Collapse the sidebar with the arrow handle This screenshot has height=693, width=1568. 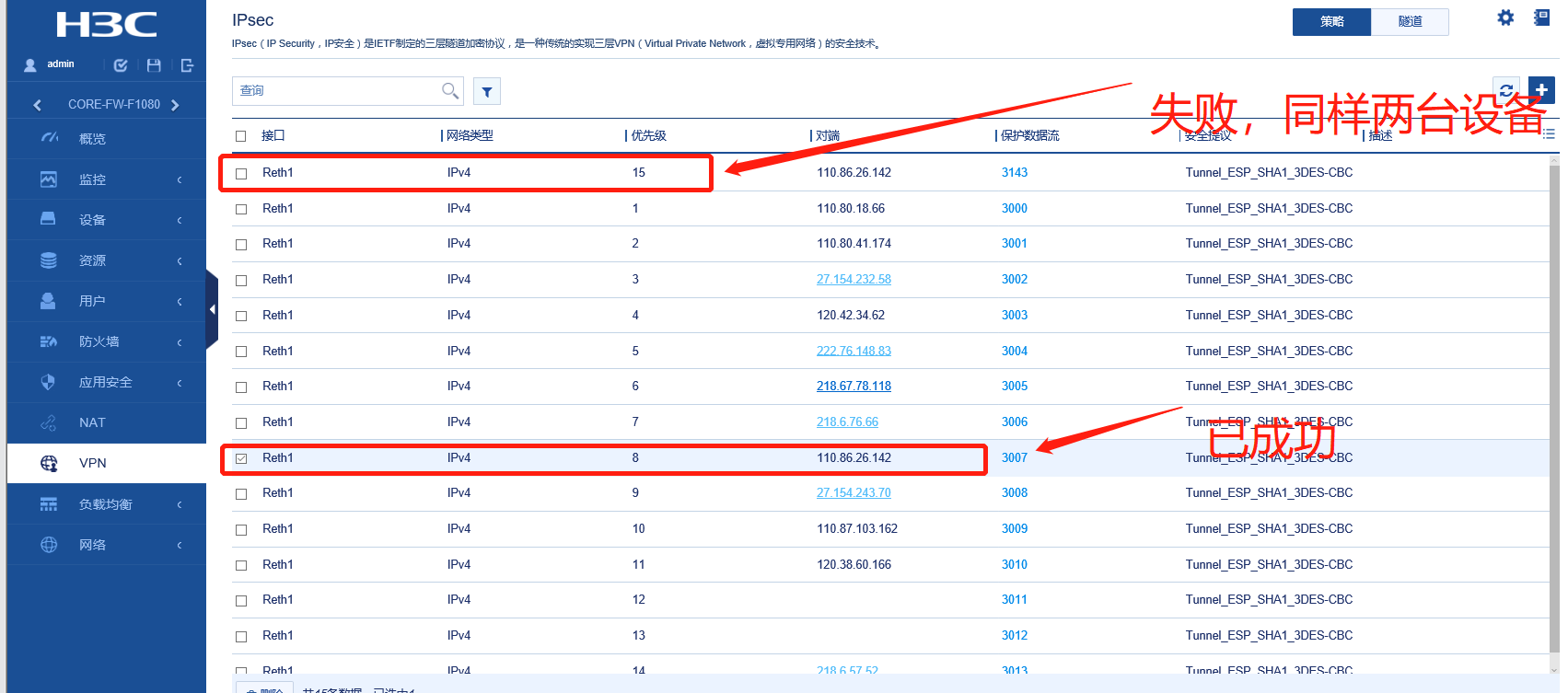click(x=212, y=309)
